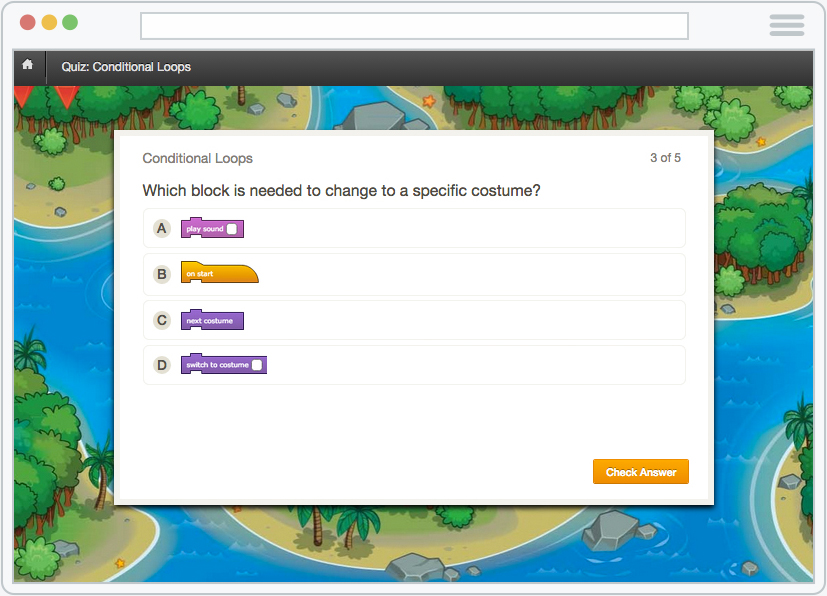
Task: Click the 3 of 5 progress indicator
Action: tap(665, 158)
